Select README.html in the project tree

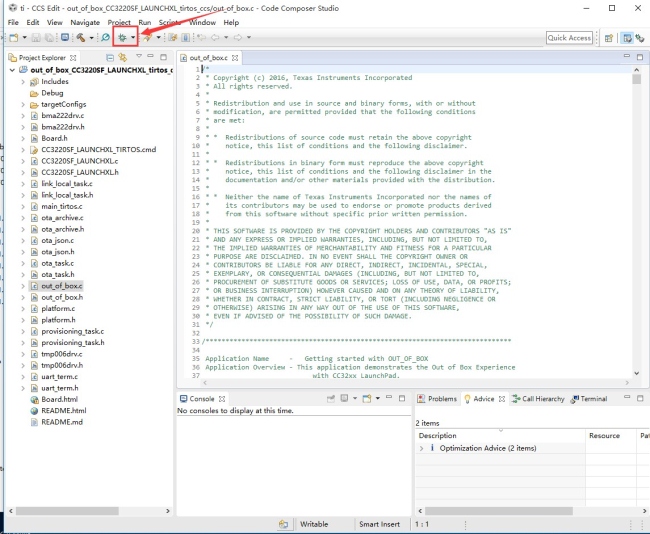63,411
